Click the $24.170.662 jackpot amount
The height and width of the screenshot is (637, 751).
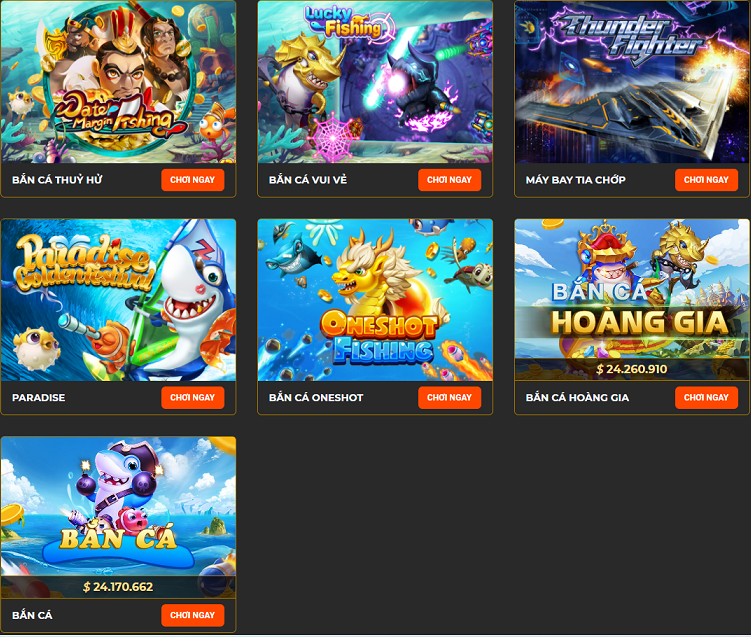pyautogui.click(x=118, y=587)
